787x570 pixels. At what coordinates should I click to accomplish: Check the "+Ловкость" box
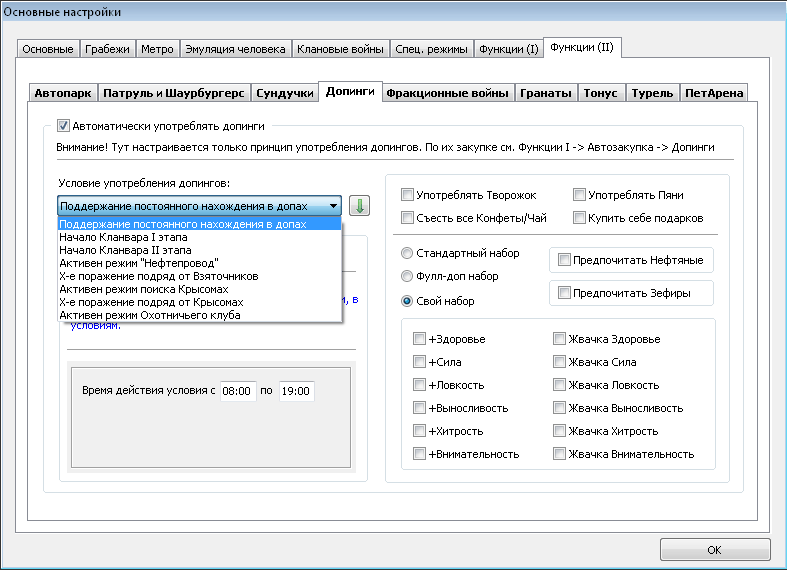[x=419, y=385]
